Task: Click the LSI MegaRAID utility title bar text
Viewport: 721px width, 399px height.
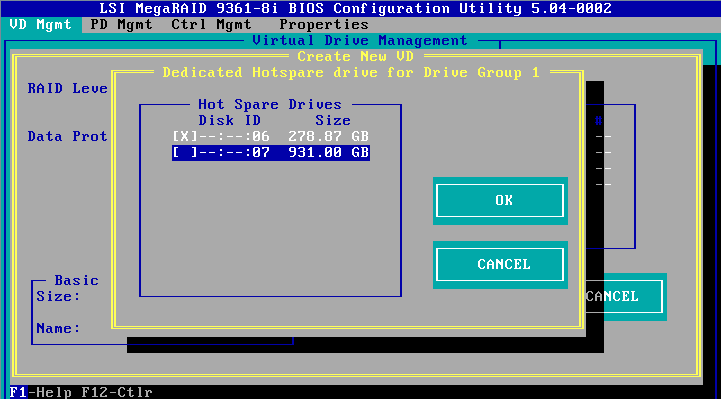Action: tap(355, 8)
